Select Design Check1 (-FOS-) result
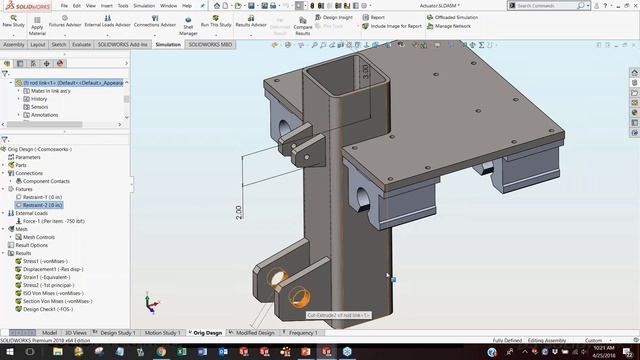This screenshot has height=360, width=640. pyautogui.click(x=48, y=309)
